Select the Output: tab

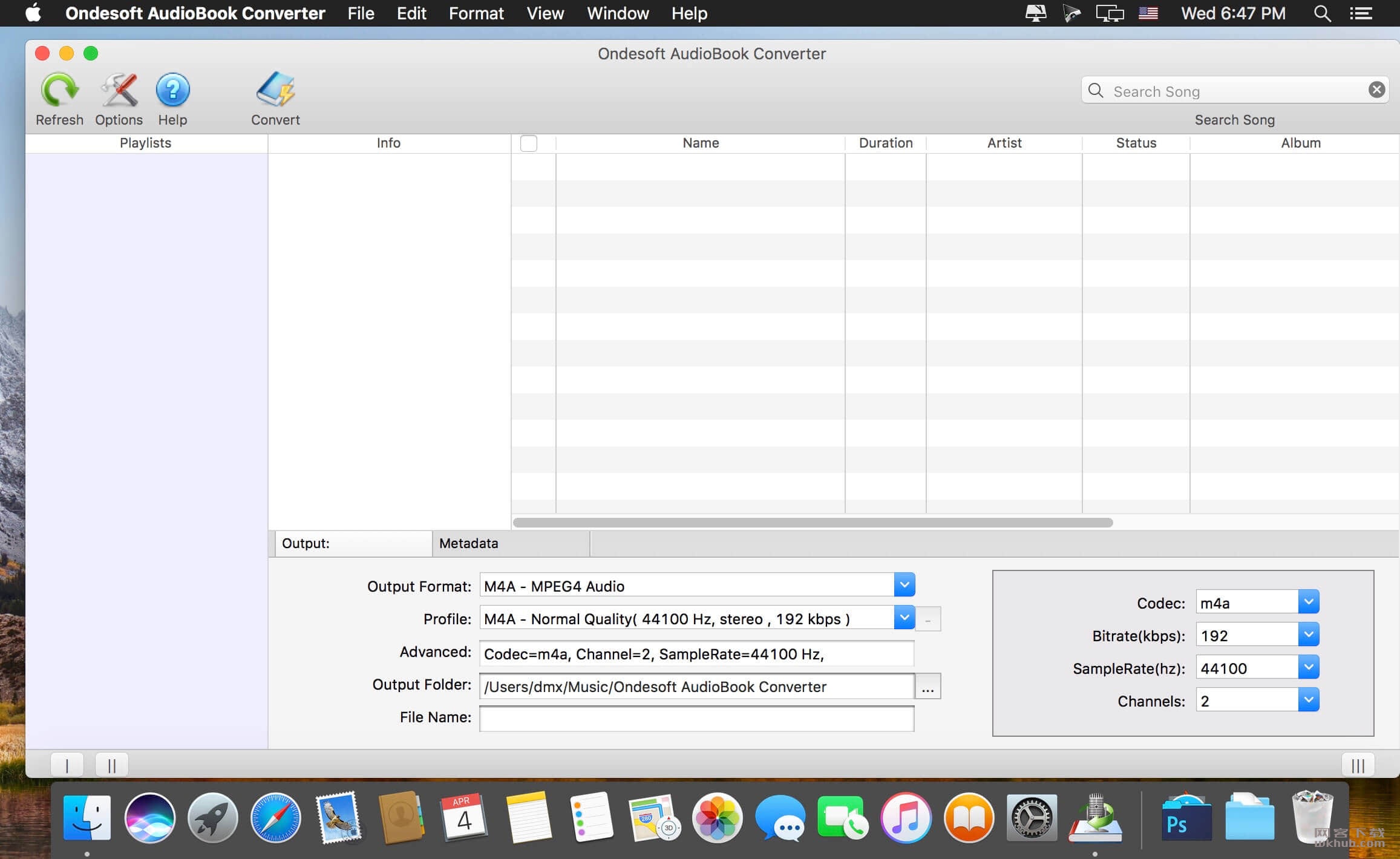(353, 543)
